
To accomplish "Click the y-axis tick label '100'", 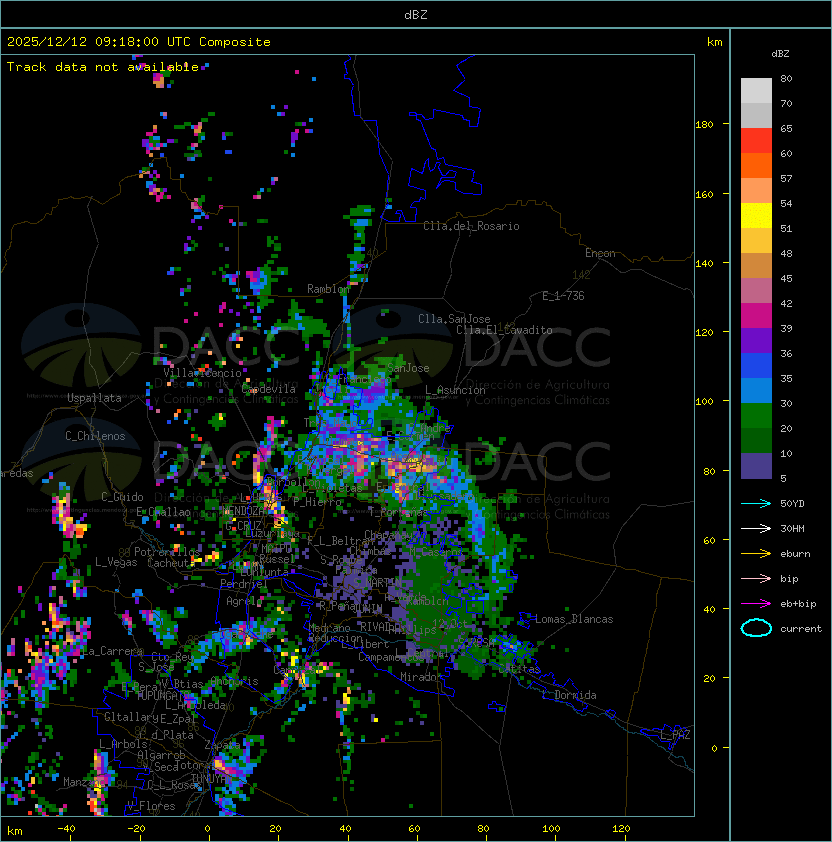I will pos(704,402).
